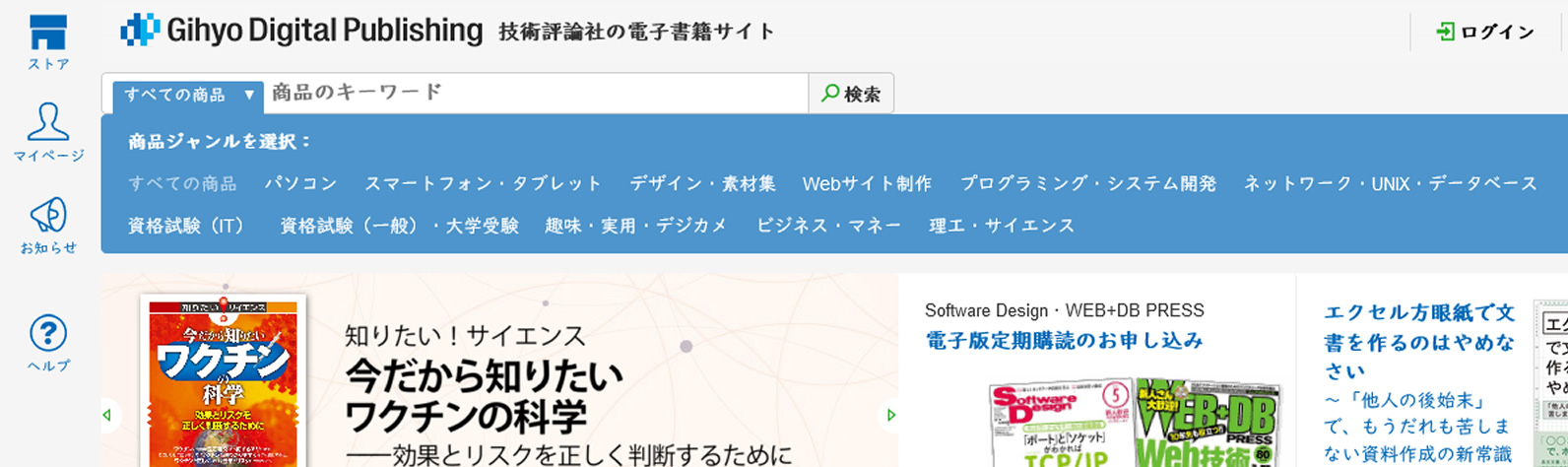Select genre 理工・サイエンス
Screen dimensions: 1568x467
pos(1002,226)
